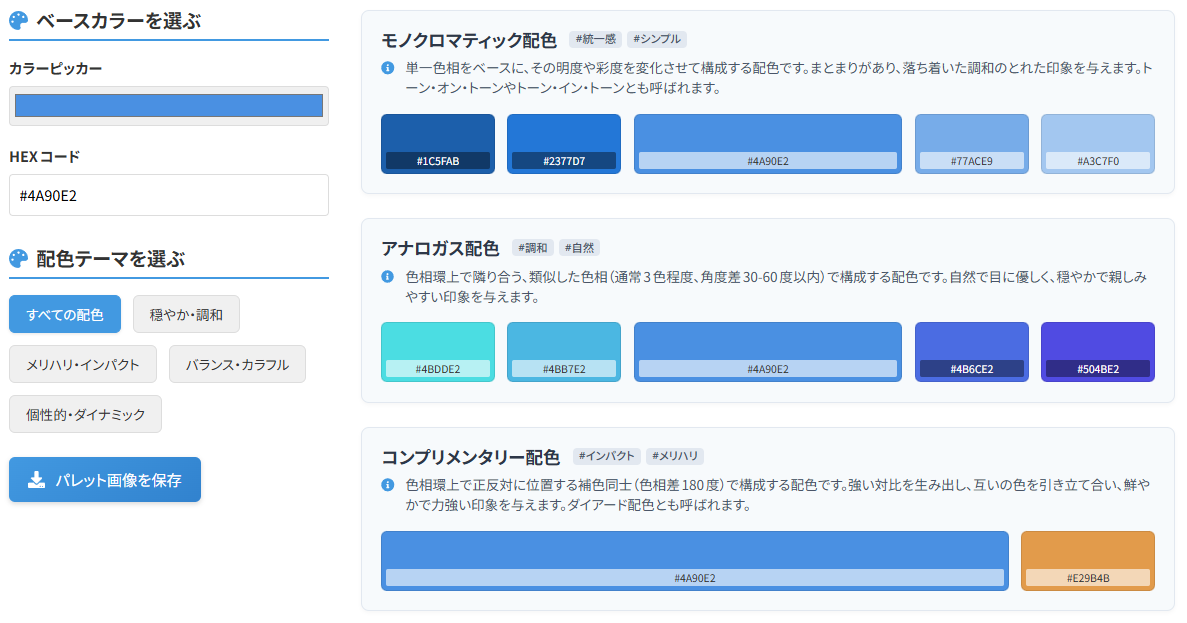Pick the light blue #A3C7F0 swatch
Screen dimensions: 1187x623
tap(1097, 143)
